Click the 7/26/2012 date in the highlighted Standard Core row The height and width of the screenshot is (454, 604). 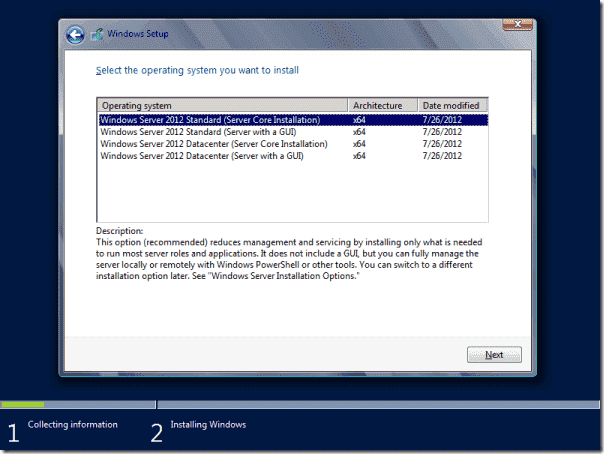point(442,120)
